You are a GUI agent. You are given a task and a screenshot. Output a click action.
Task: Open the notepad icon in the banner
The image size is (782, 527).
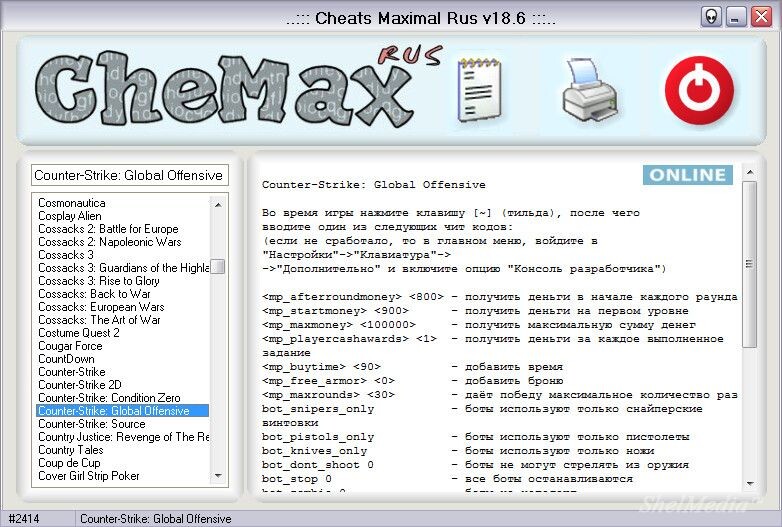pos(479,89)
